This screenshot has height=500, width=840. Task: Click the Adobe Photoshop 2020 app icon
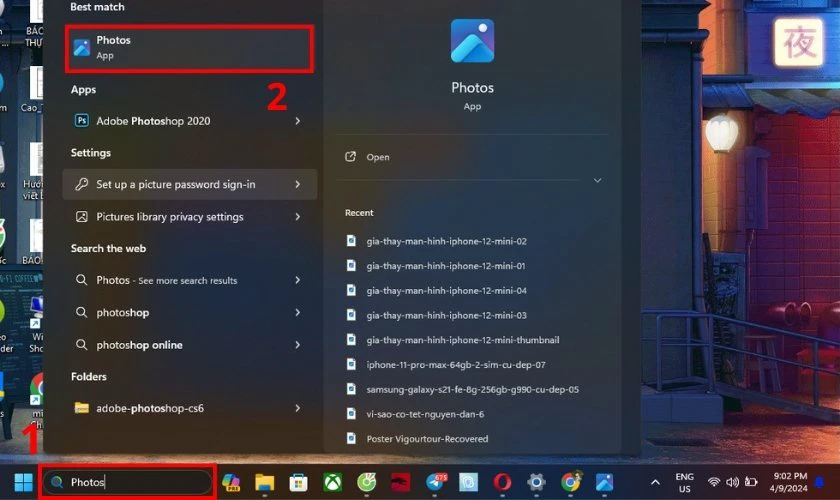[81, 121]
